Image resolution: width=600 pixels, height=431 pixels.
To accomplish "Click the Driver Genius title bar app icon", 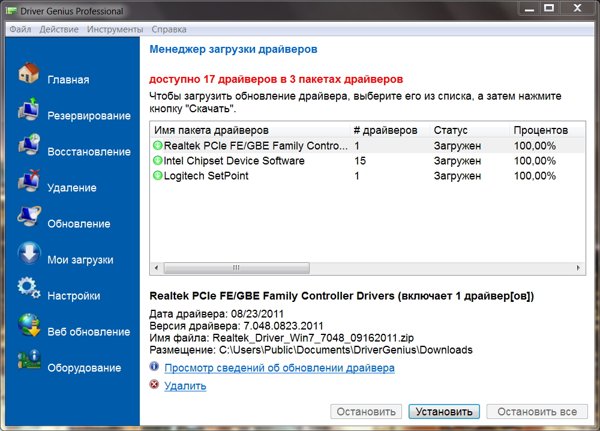I will pyautogui.click(x=11, y=11).
